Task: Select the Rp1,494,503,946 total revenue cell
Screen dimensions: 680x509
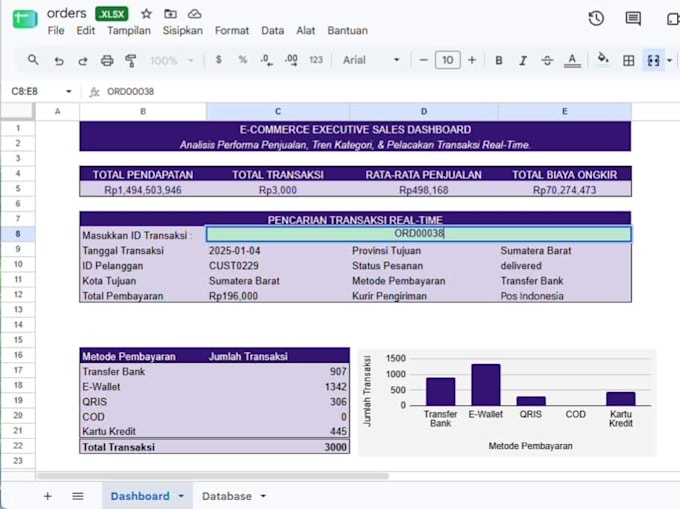Action: coord(143,190)
